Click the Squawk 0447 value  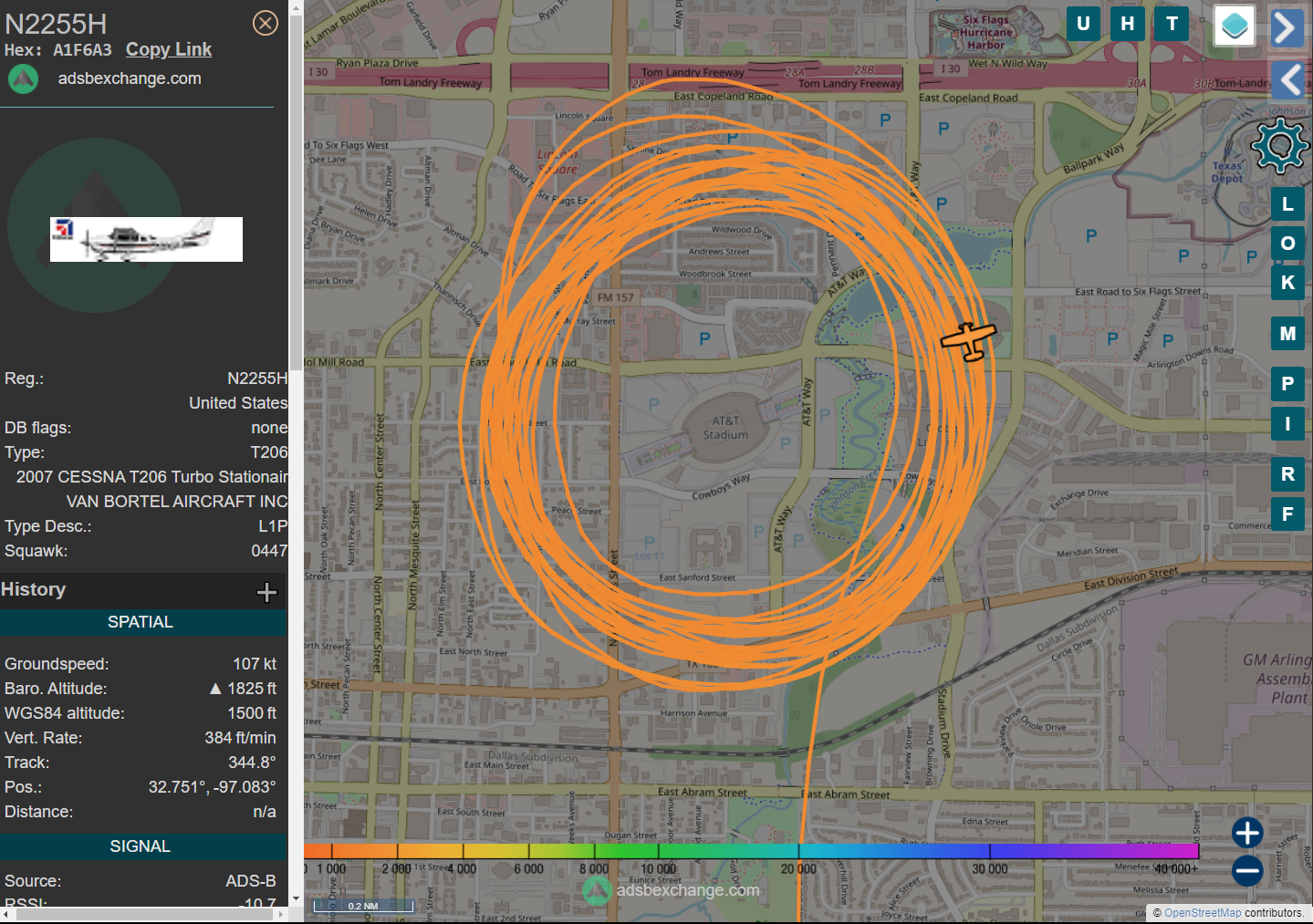coord(269,551)
